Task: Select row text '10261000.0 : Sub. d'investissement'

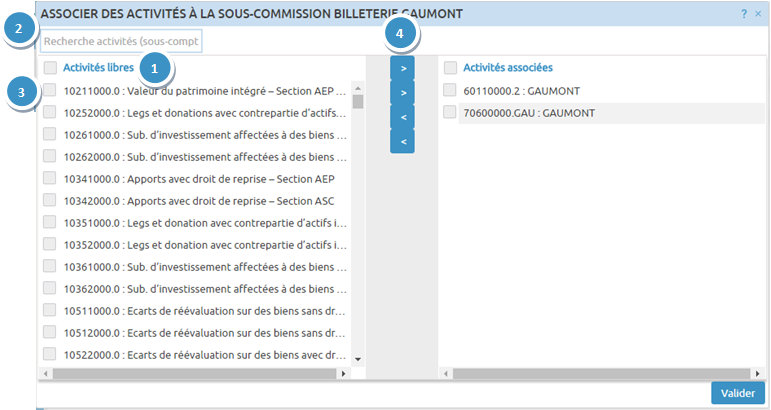Action: 205,135
